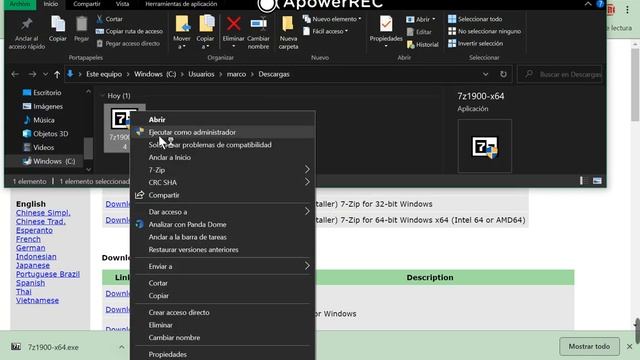The image size is (640, 360).
Task: Open Nuevo elemento dropdown
Action: 332,19
